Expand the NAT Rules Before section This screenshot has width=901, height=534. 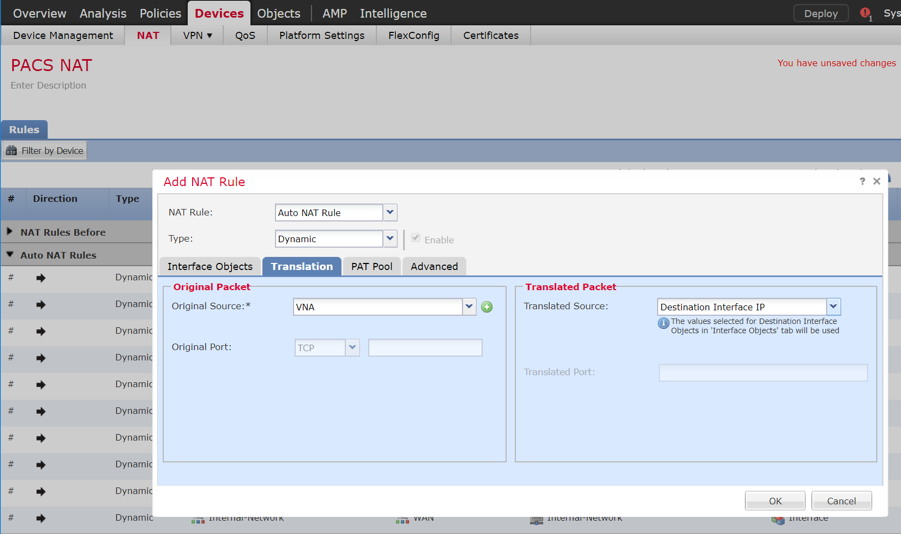[10, 232]
